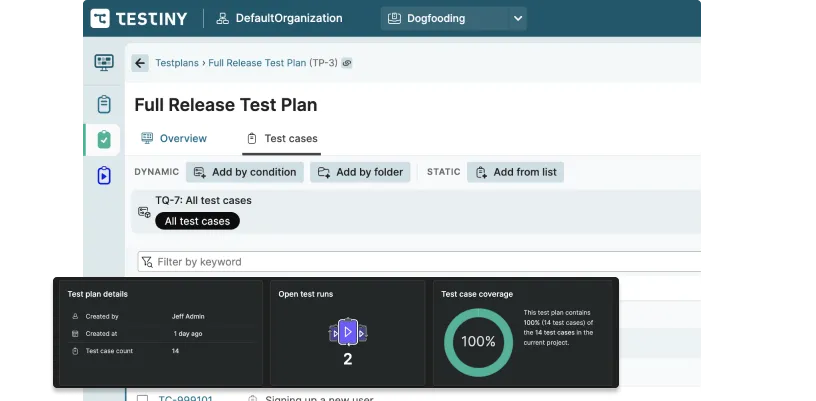Click the watch eye icon after TP-3
The height and width of the screenshot is (401, 816).
click(347, 63)
